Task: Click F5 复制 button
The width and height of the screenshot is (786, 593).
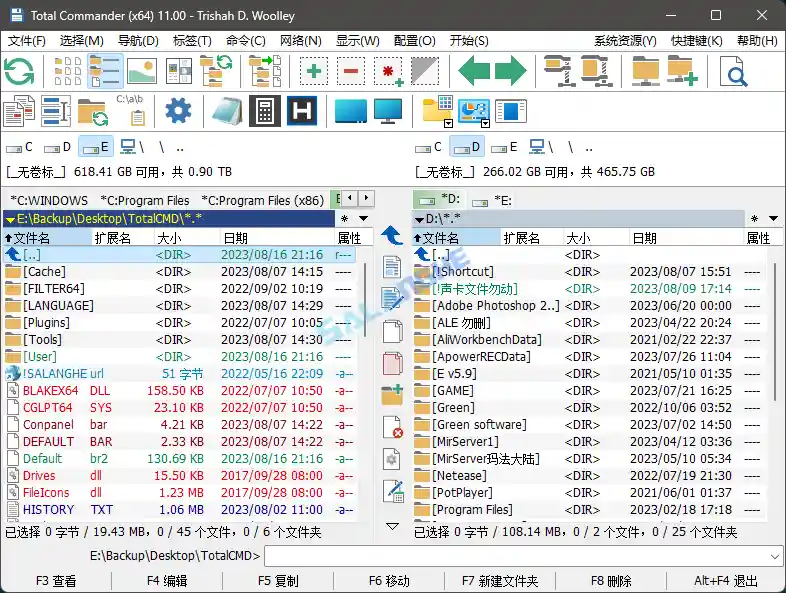Action: (278, 581)
